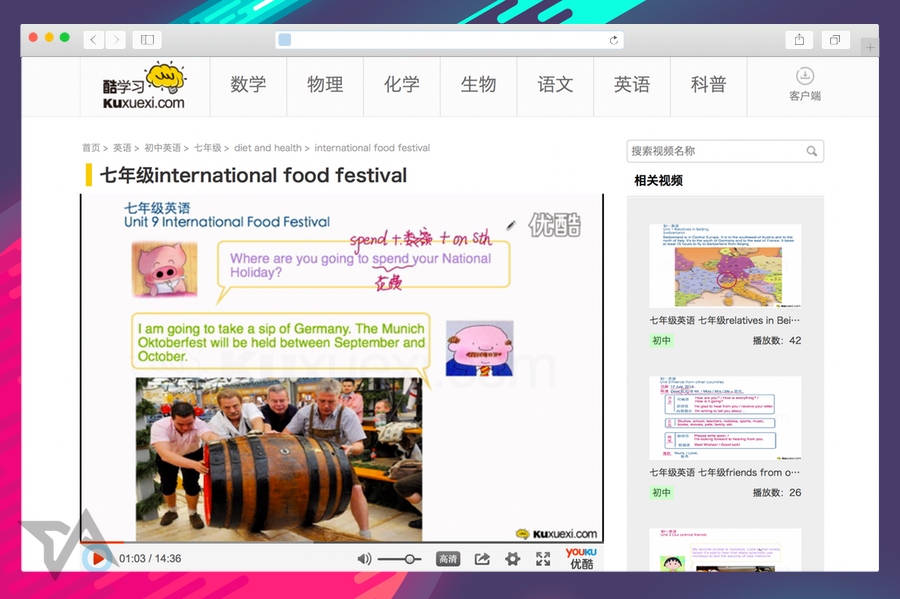Follow the diet and health breadcrumb

267,148
